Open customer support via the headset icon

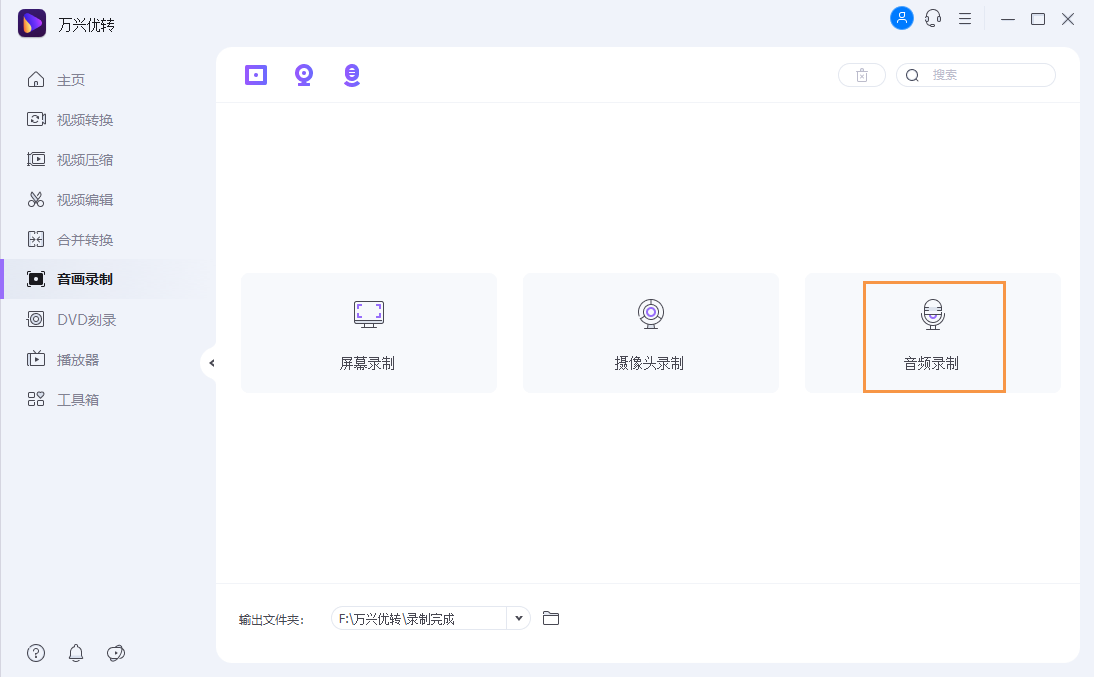[x=933, y=18]
